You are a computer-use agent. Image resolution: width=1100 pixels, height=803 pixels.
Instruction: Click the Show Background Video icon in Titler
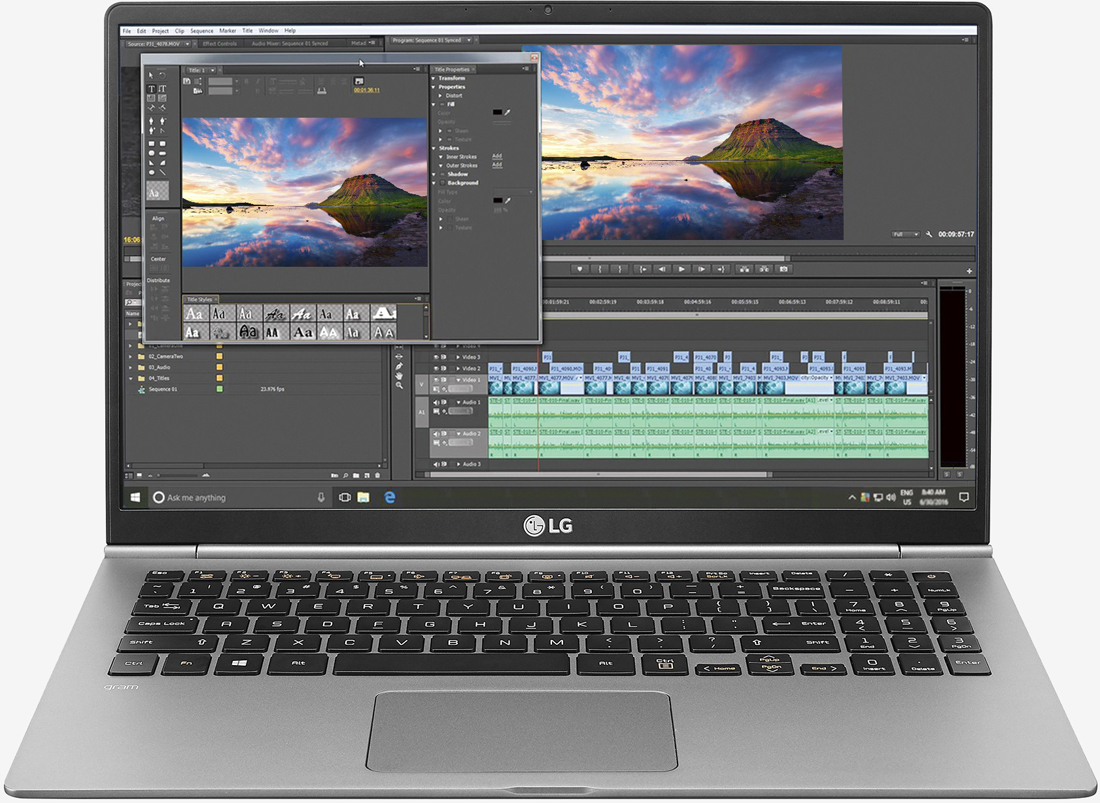pyautogui.click(x=359, y=81)
